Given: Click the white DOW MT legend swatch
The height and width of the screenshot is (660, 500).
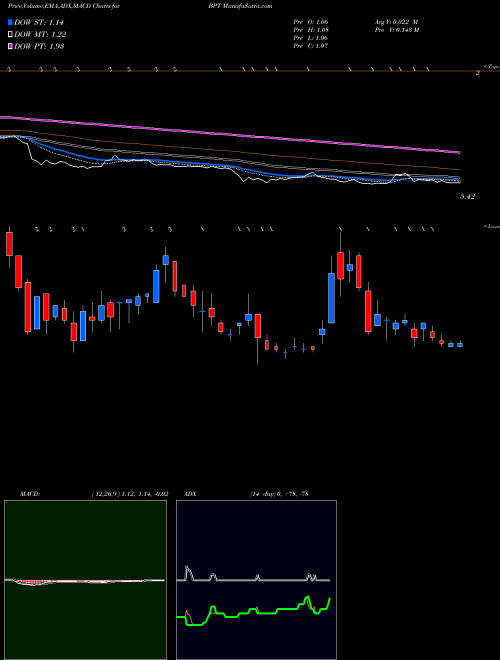Looking at the screenshot, I should (10, 35).
